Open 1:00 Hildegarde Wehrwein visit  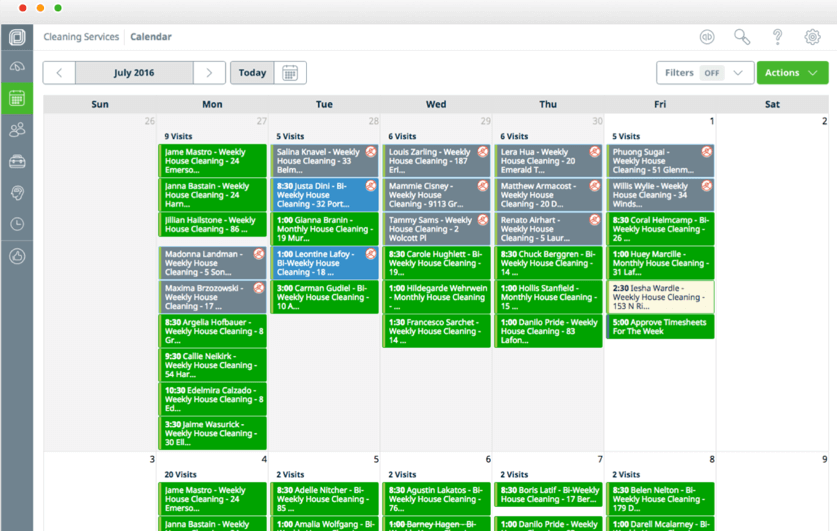point(436,297)
